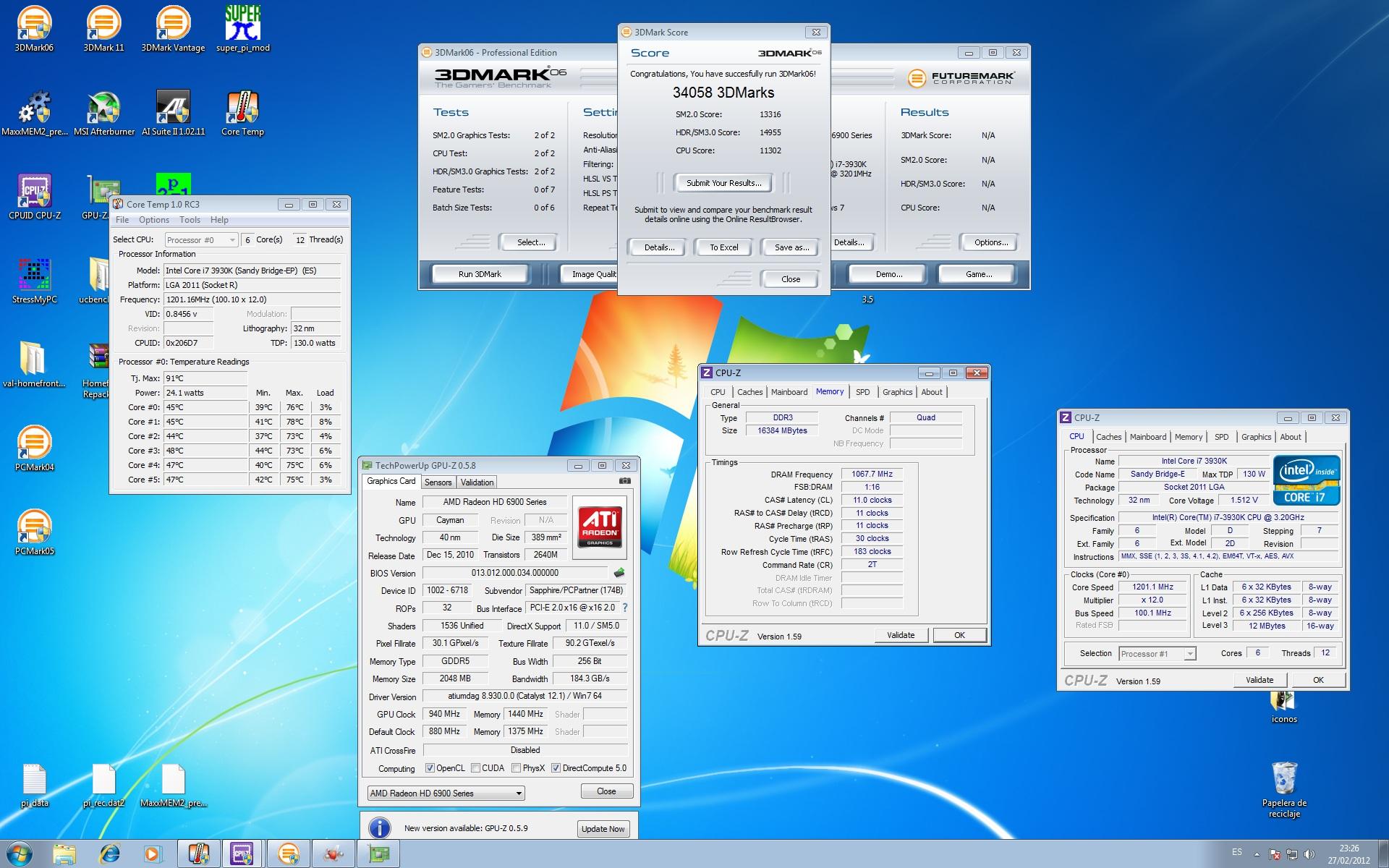Launch CPUID CPU-Z desktop icon

click(34, 197)
